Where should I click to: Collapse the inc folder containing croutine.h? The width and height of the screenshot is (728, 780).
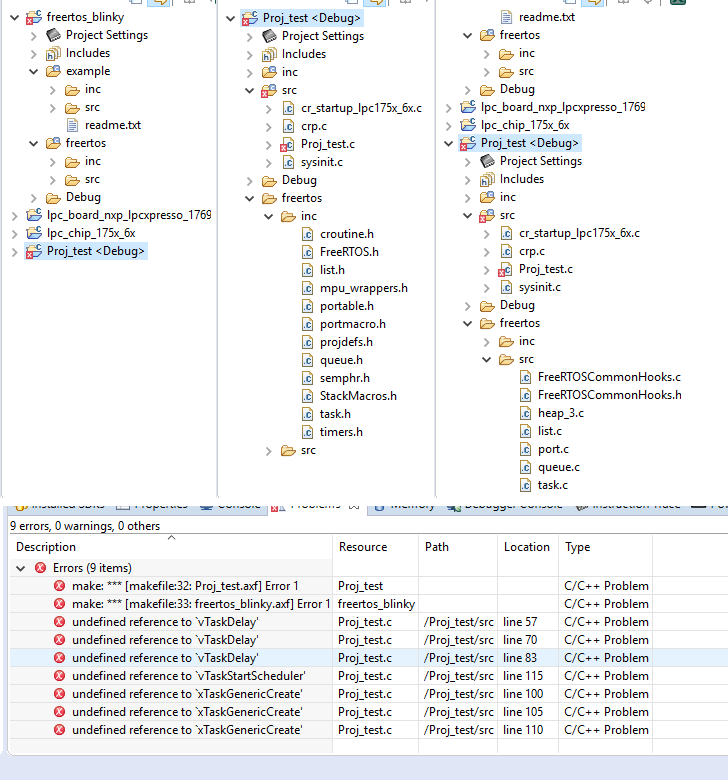[269, 216]
